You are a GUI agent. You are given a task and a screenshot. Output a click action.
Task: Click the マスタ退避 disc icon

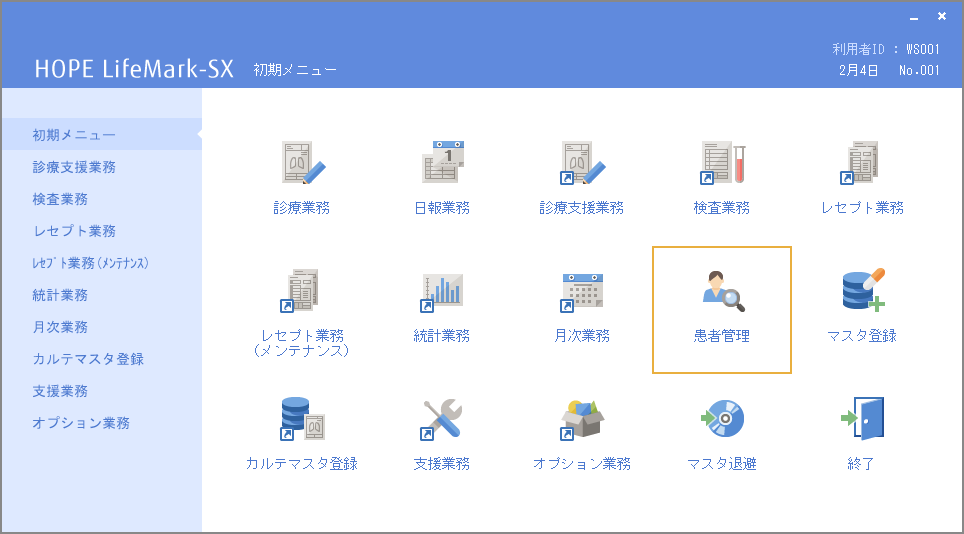[723, 419]
